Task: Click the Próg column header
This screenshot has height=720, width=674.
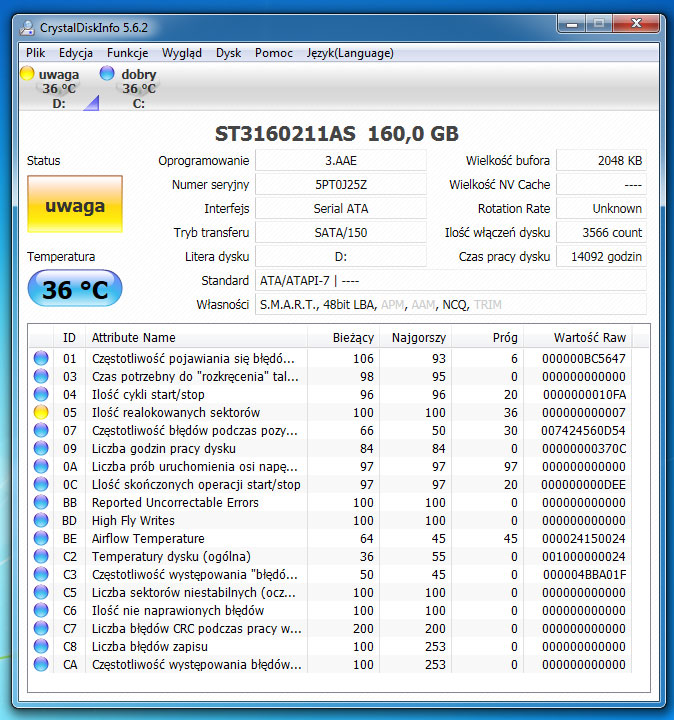Action: pyautogui.click(x=488, y=338)
